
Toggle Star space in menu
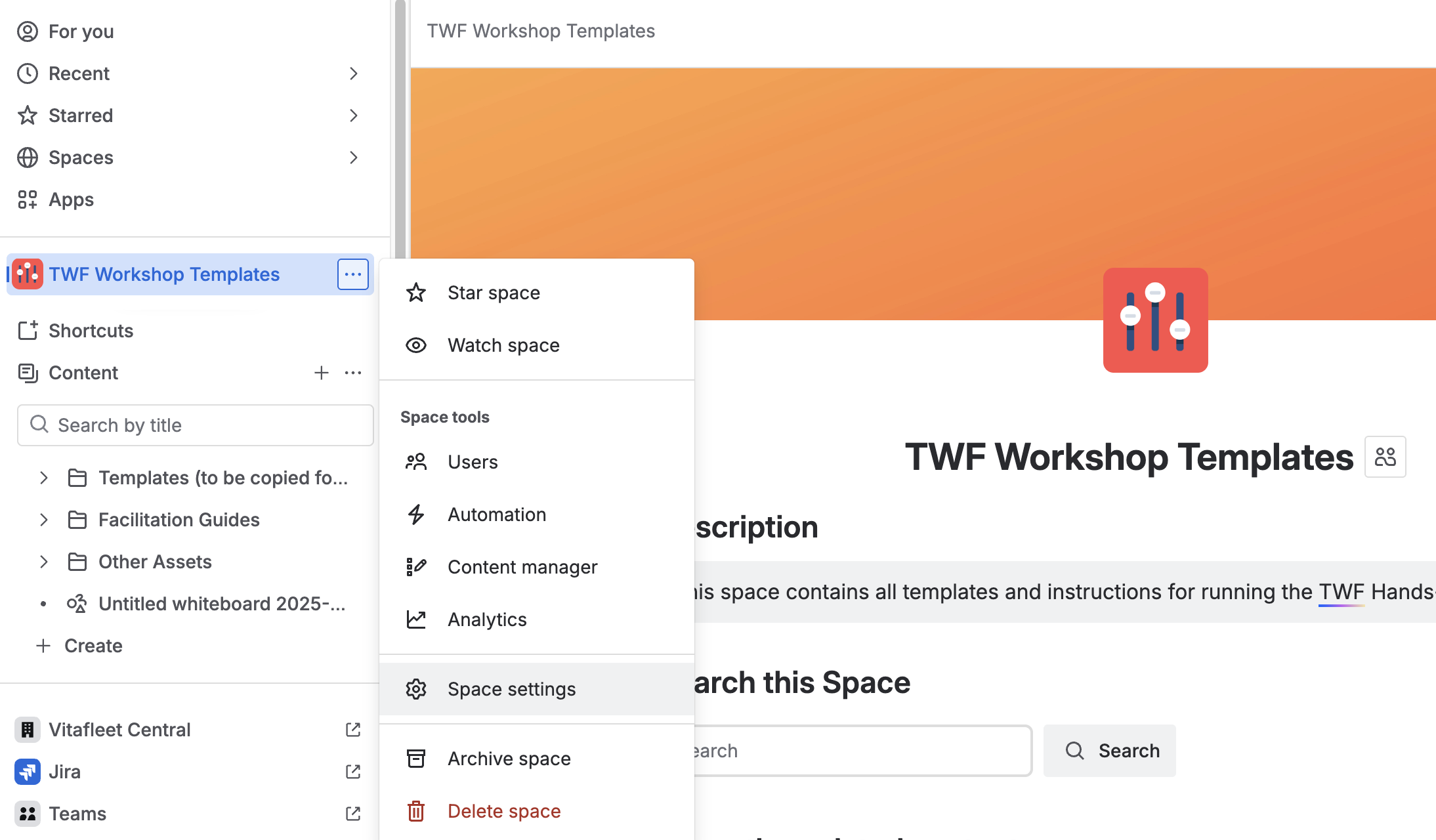coord(494,293)
